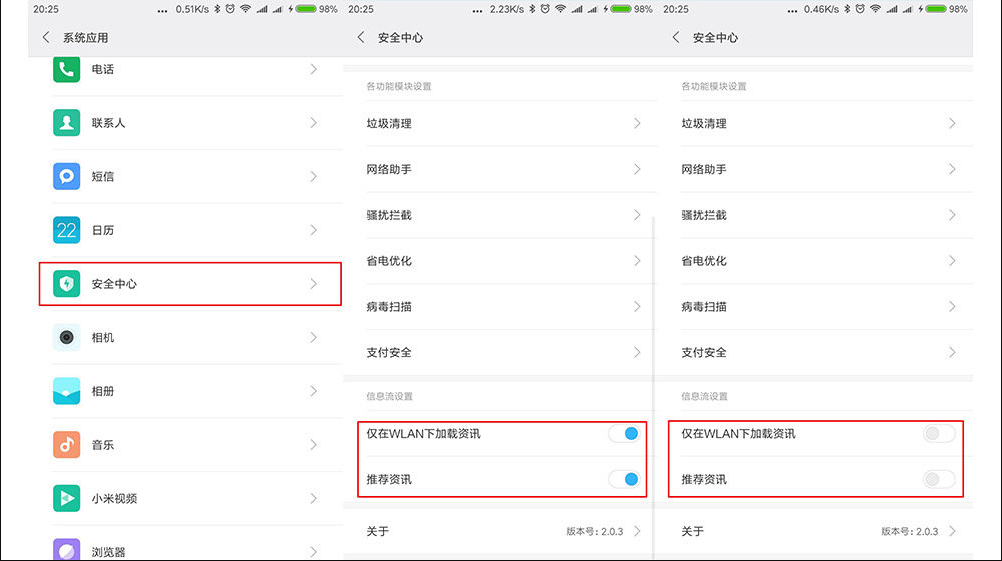This screenshot has width=1002, height=561.
Task: Tap Wi-Fi icon in left status bar
Action: click(245, 9)
